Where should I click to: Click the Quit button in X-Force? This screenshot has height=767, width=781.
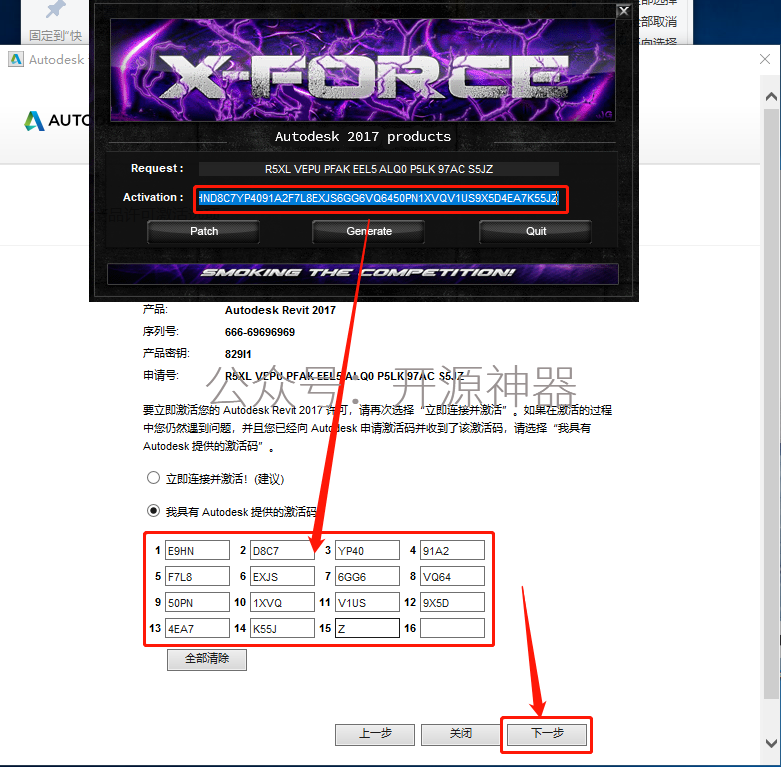(x=535, y=231)
